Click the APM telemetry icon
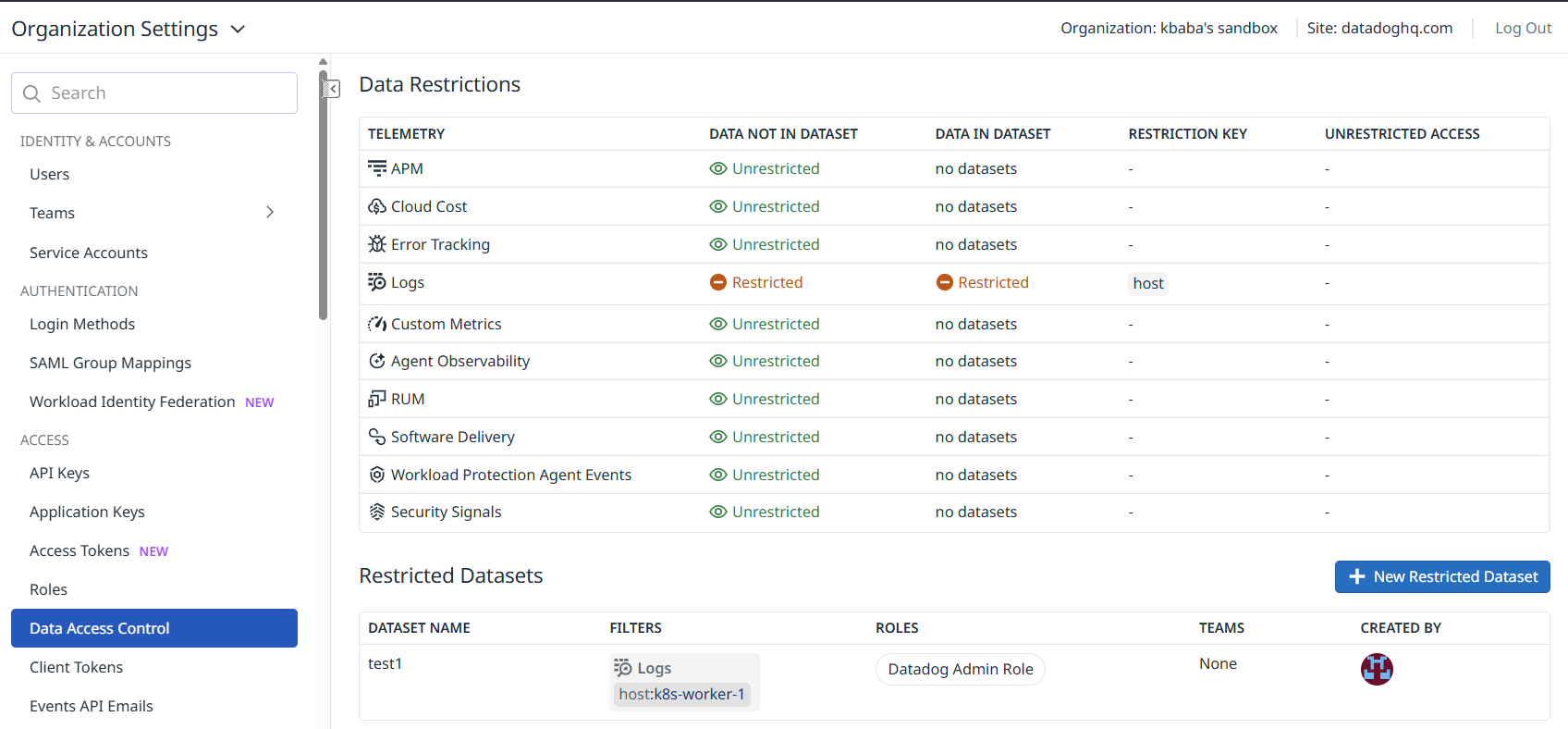1568x729 pixels. click(x=377, y=168)
